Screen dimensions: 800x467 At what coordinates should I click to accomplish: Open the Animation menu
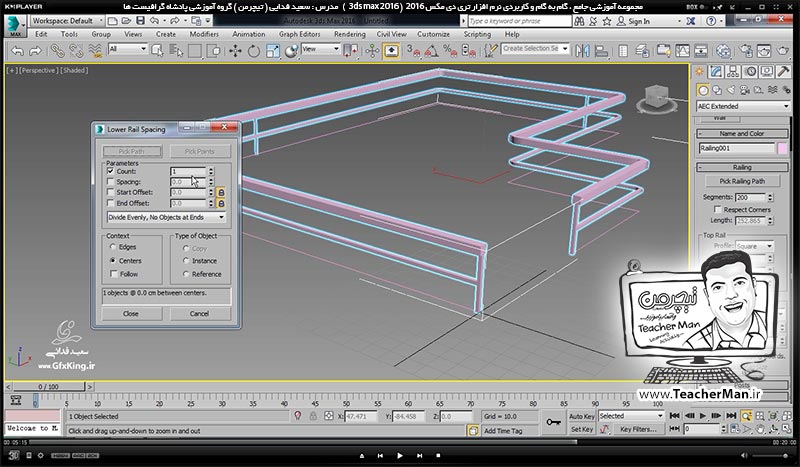[x=248, y=34]
